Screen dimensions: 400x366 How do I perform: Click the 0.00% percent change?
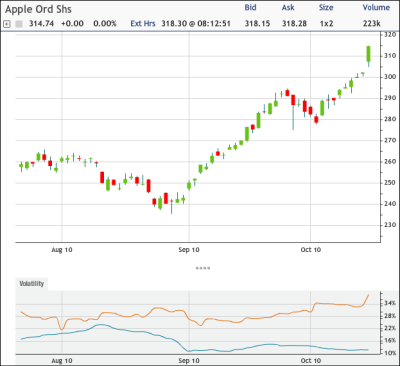[x=105, y=24]
